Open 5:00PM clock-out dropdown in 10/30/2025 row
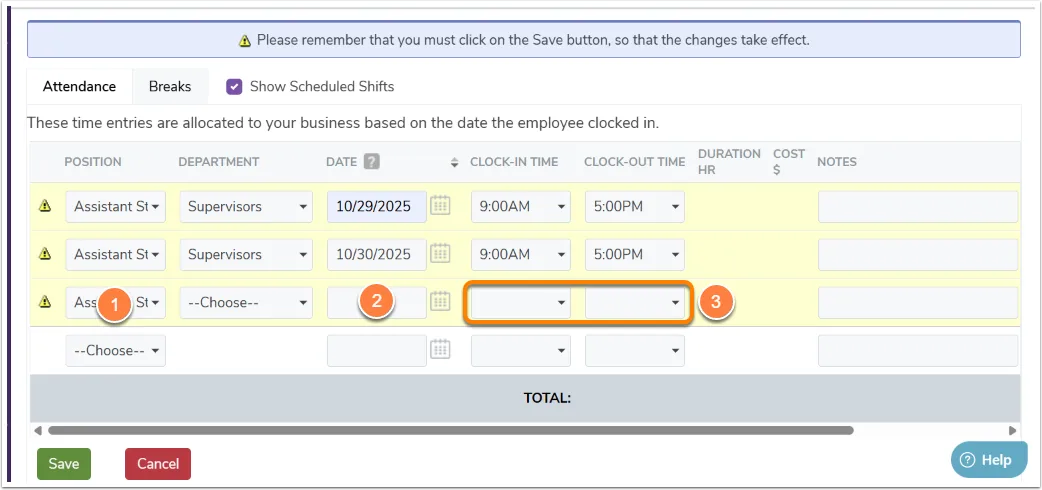Image resolution: width=1042 pixels, height=490 pixels. pos(635,255)
